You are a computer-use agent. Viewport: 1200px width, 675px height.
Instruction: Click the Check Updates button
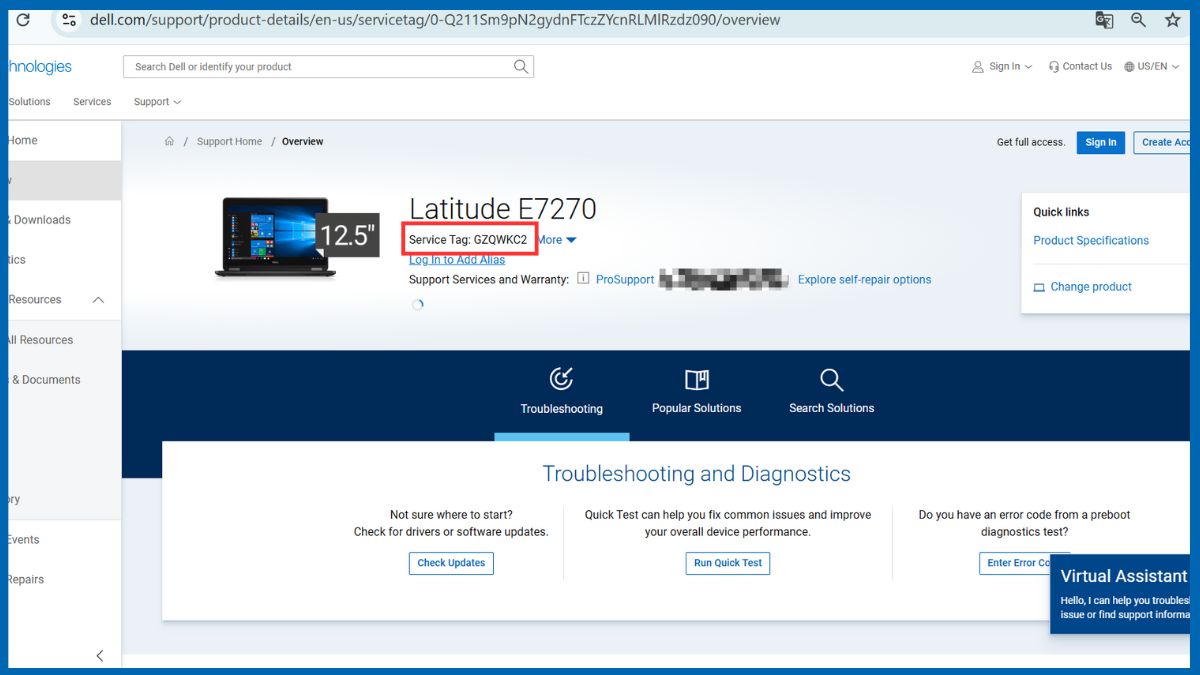point(451,563)
